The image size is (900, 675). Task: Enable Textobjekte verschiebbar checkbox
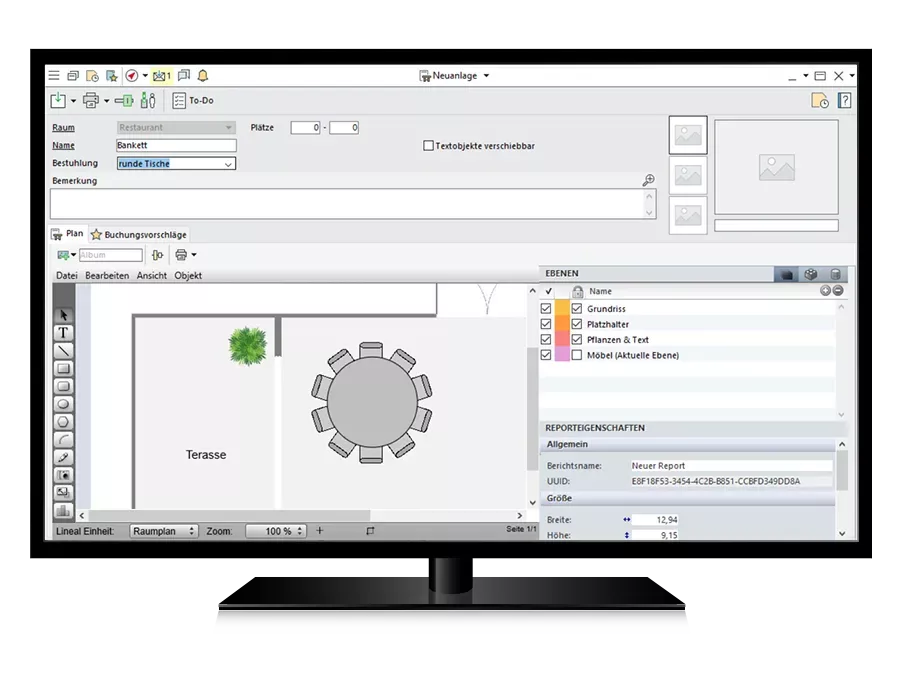[429, 146]
